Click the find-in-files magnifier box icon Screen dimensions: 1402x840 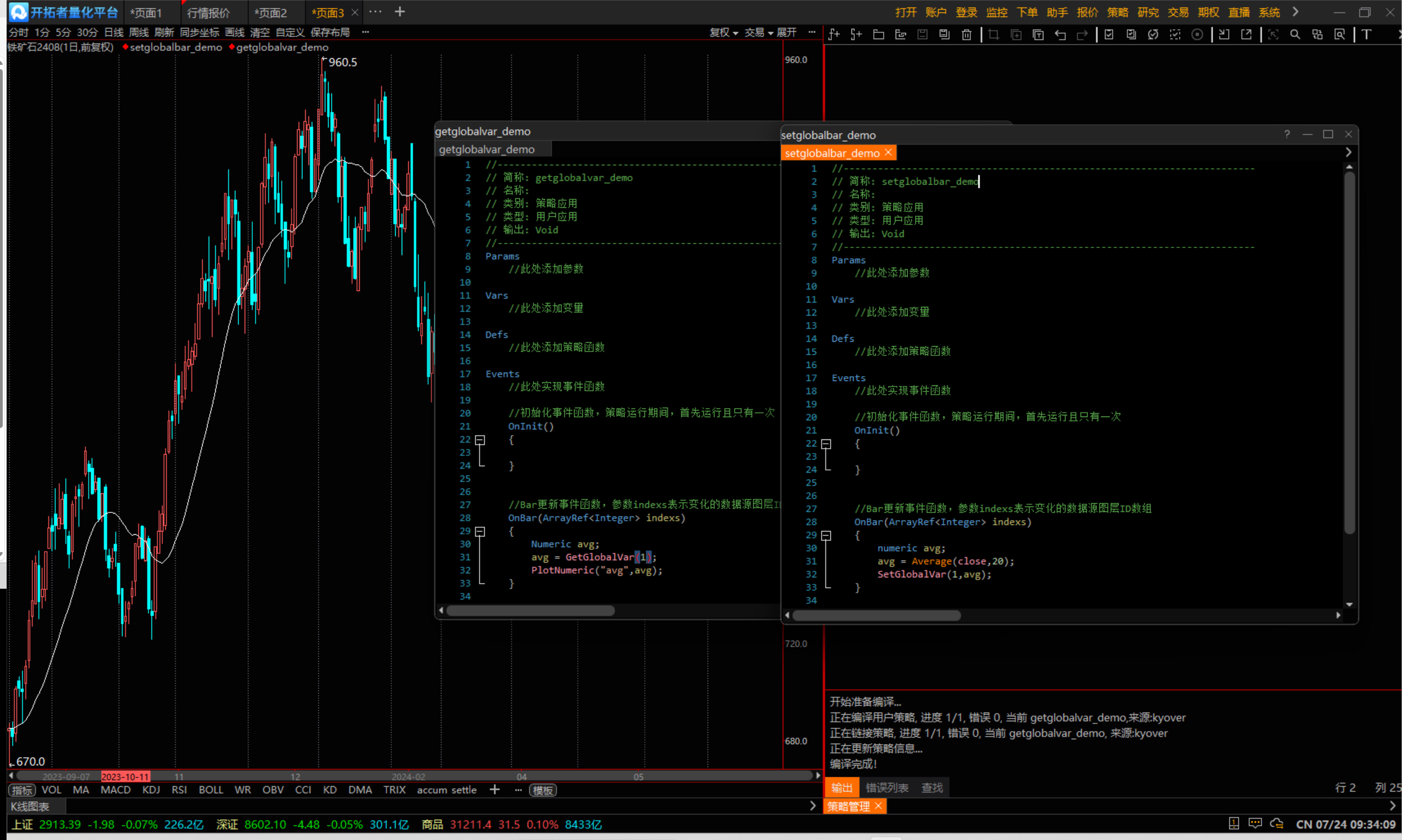pyautogui.click(x=1339, y=34)
